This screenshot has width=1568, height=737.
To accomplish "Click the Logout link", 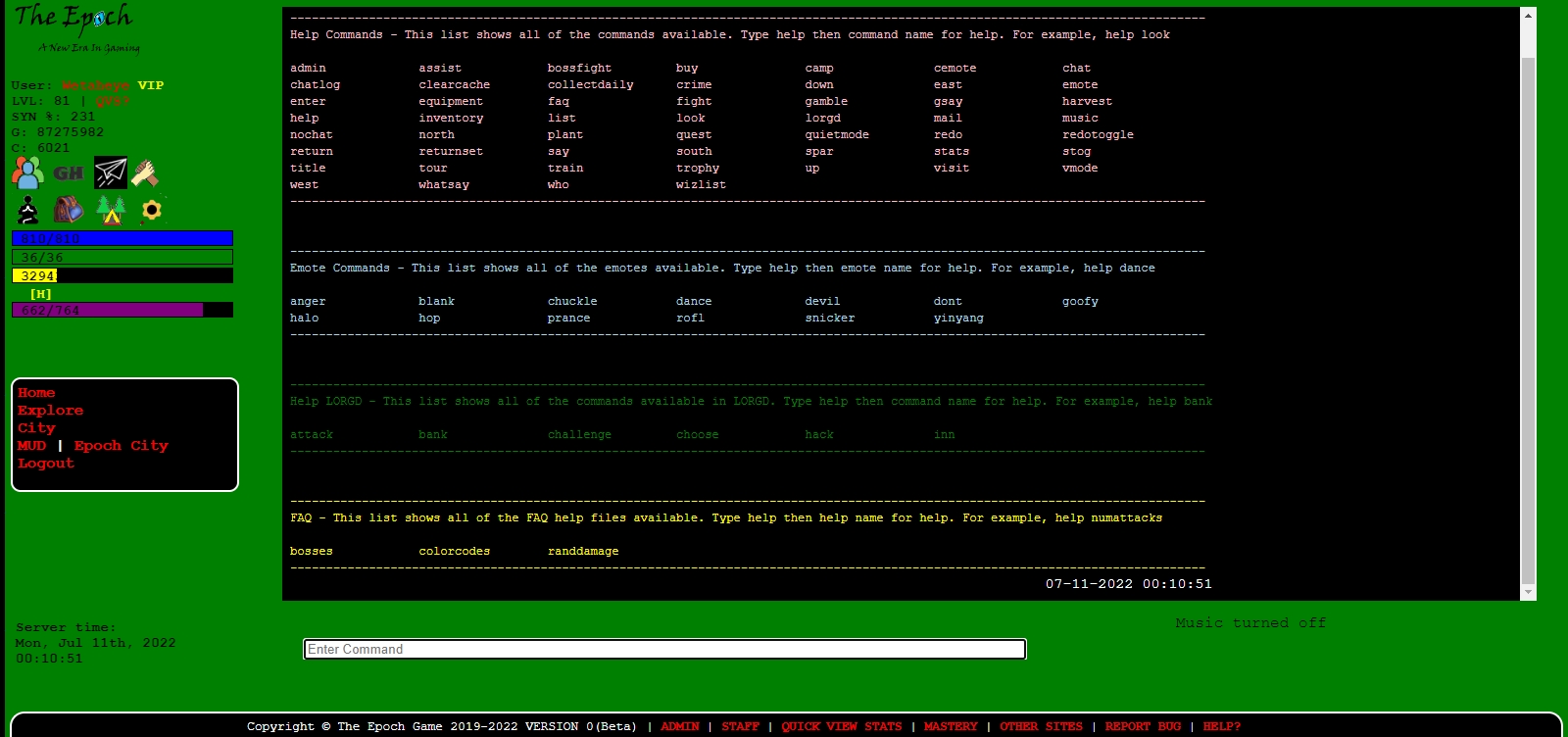I will pos(45,464).
